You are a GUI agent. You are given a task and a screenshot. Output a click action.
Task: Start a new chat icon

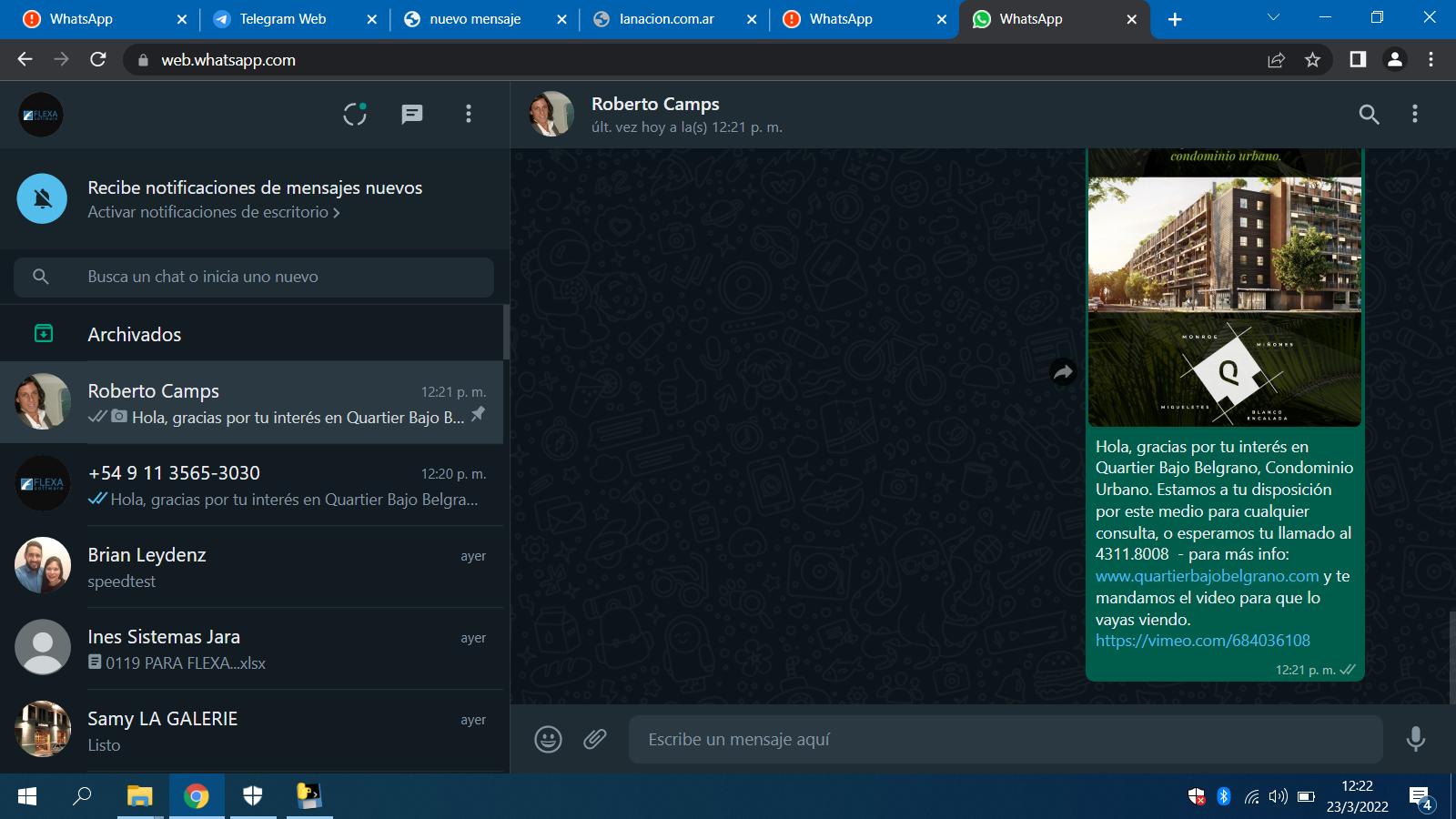click(x=412, y=114)
